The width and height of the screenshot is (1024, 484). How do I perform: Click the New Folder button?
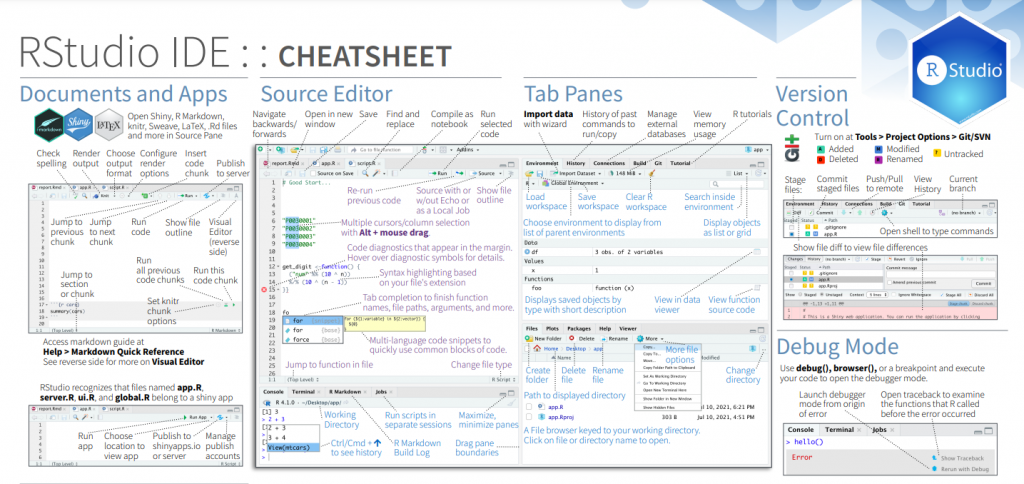pyautogui.click(x=543, y=339)
